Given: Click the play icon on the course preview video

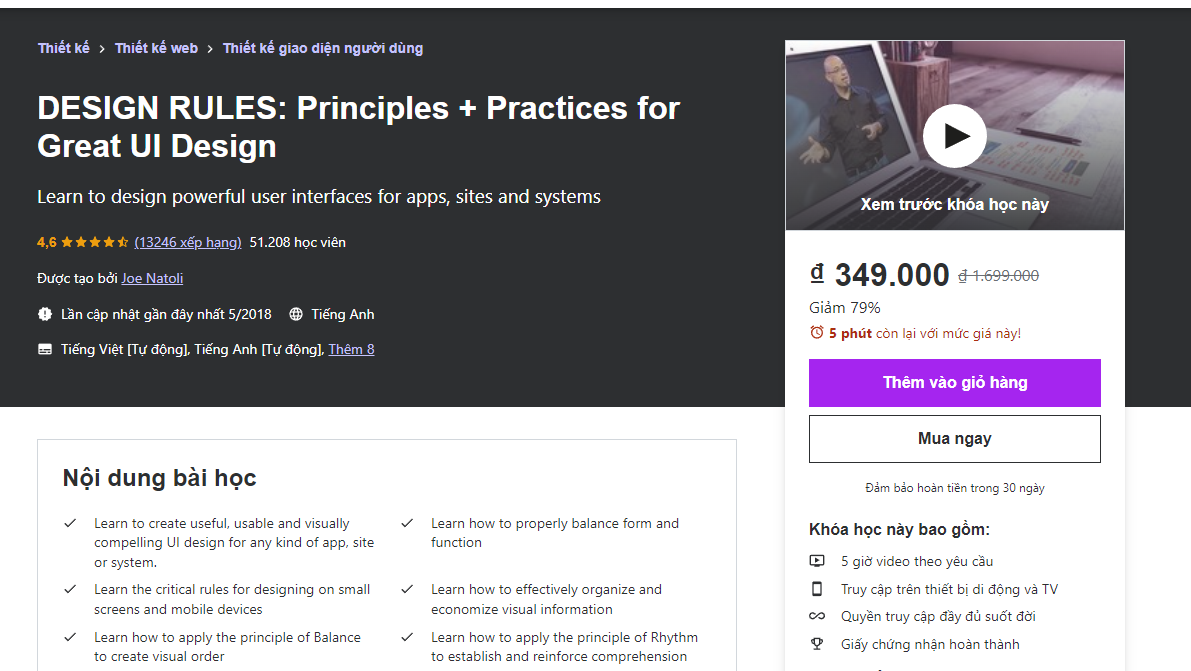Looking at the screenshot, I should (x=954, y=135).
